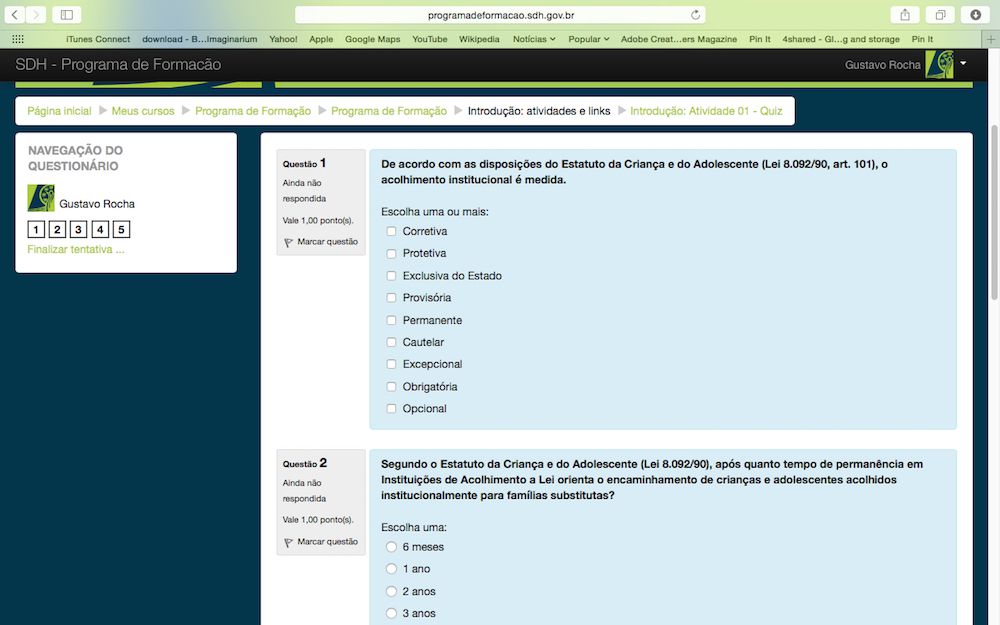Click the flag icon for Questão 1
The height and width of the screenshot is (625, 1000).
[288, 242]
